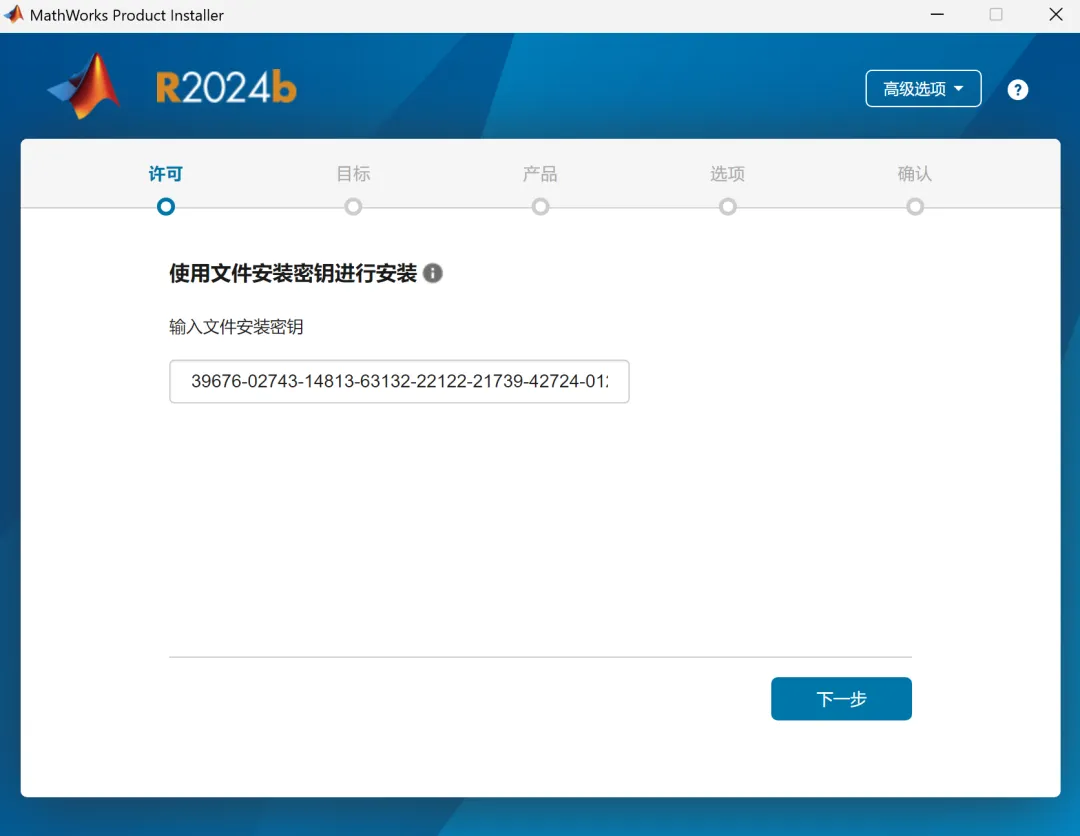Click the MATLAB logo in header
The height and width of the screenshot is (836, 1080).
[x=85, y=86]
